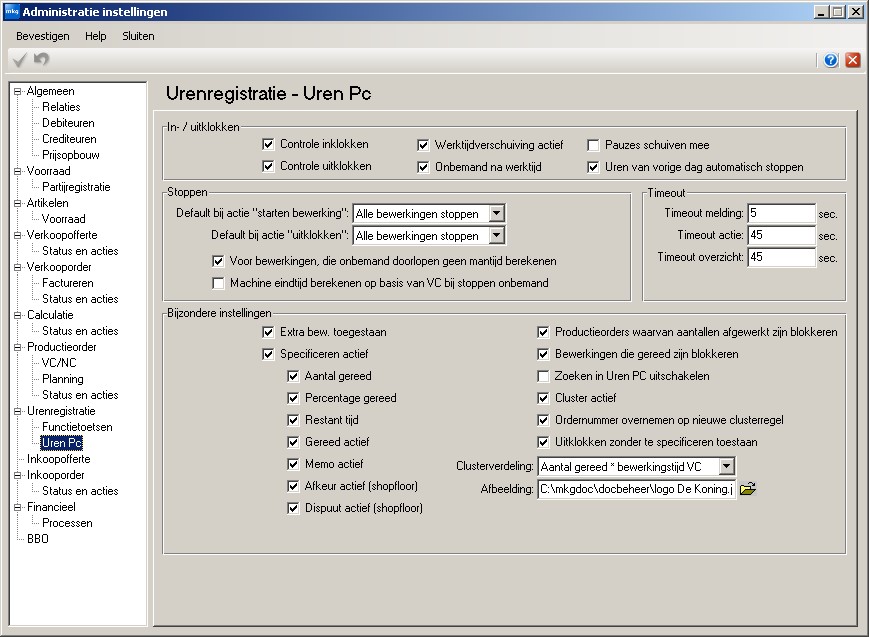Click the confirm checkmark toolbar icon
The image size is (869, 637).
(x=19, y=59)
